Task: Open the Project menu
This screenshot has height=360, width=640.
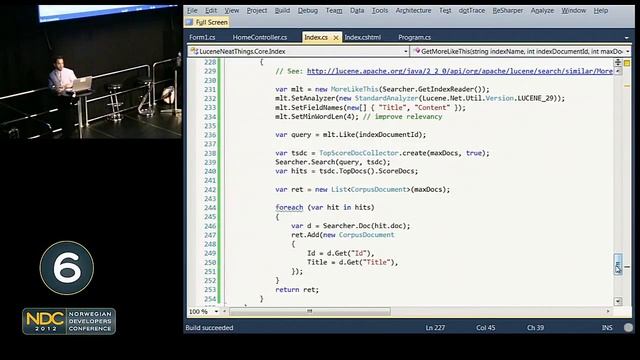Action: tap(256, 11)
